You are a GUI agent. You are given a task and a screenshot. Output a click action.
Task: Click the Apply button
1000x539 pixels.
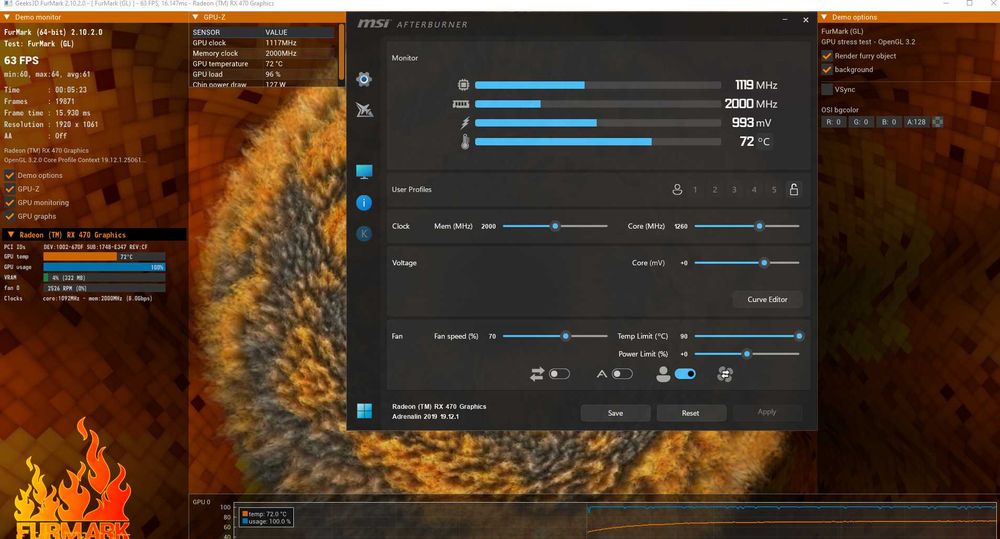767,412
